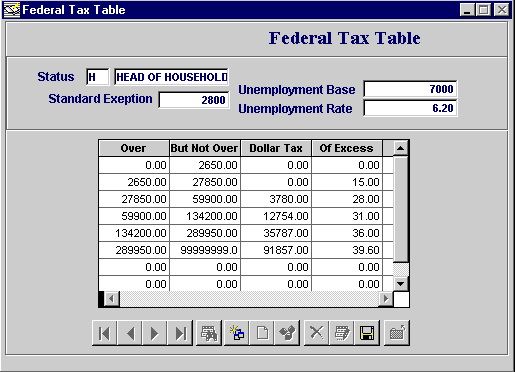Select But Not Over cell 27850.00
Image resolution: width=515 pixels, height=372 pixels.
[205, 182]
